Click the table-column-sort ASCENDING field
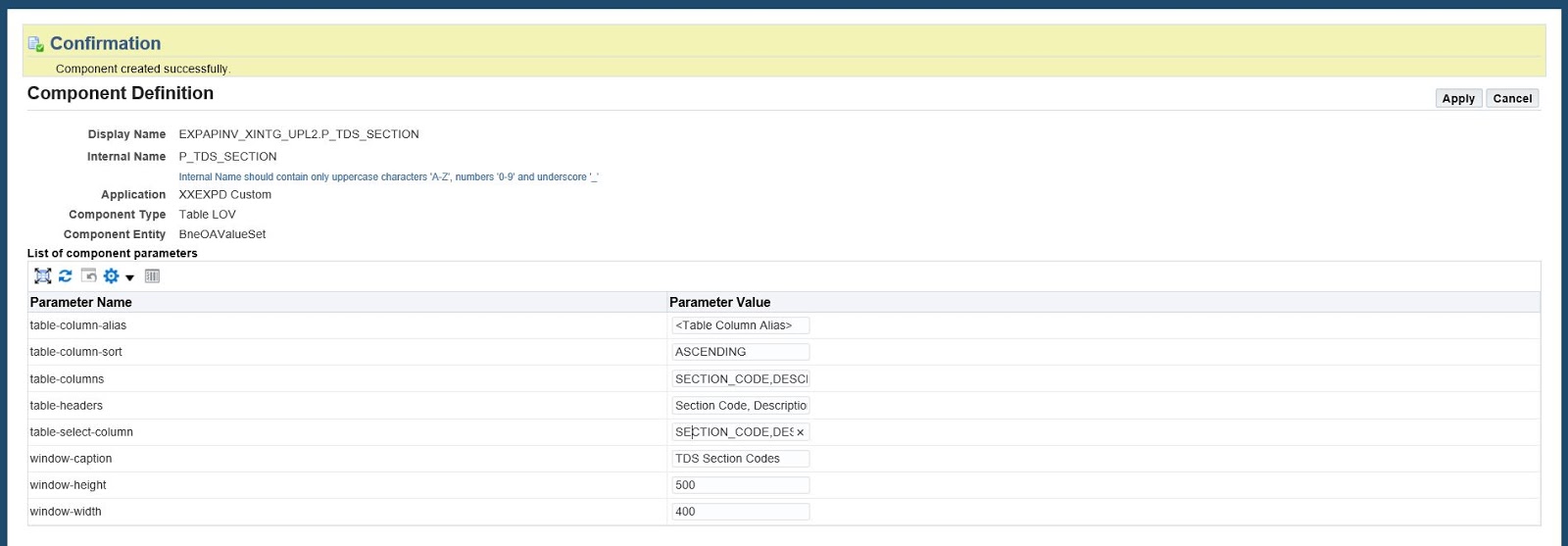The width and height of the screenshot is (1568, 546). [741, 352]
